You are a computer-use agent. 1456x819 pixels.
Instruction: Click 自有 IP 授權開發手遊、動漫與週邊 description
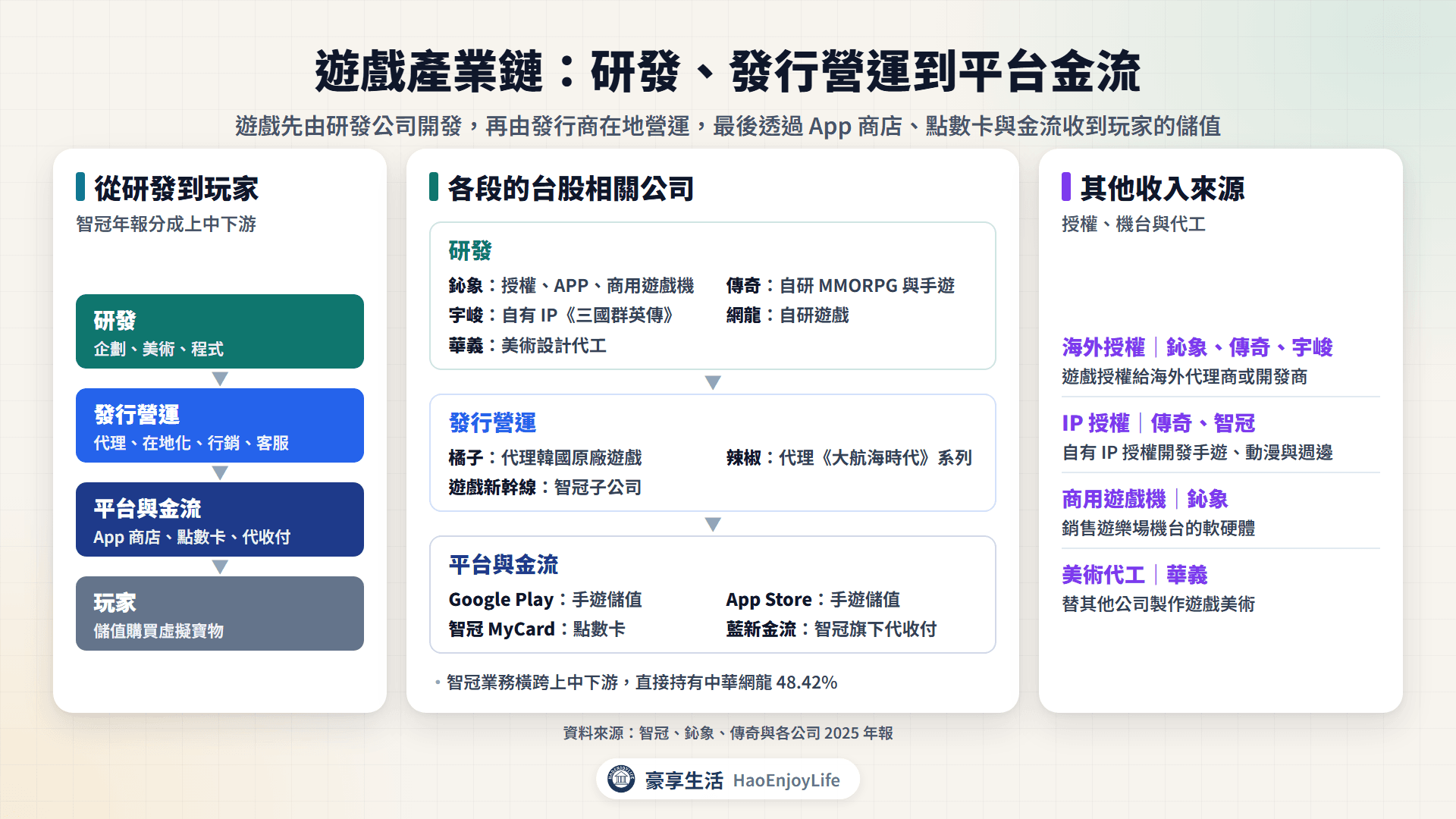(x=1197, y=452)
